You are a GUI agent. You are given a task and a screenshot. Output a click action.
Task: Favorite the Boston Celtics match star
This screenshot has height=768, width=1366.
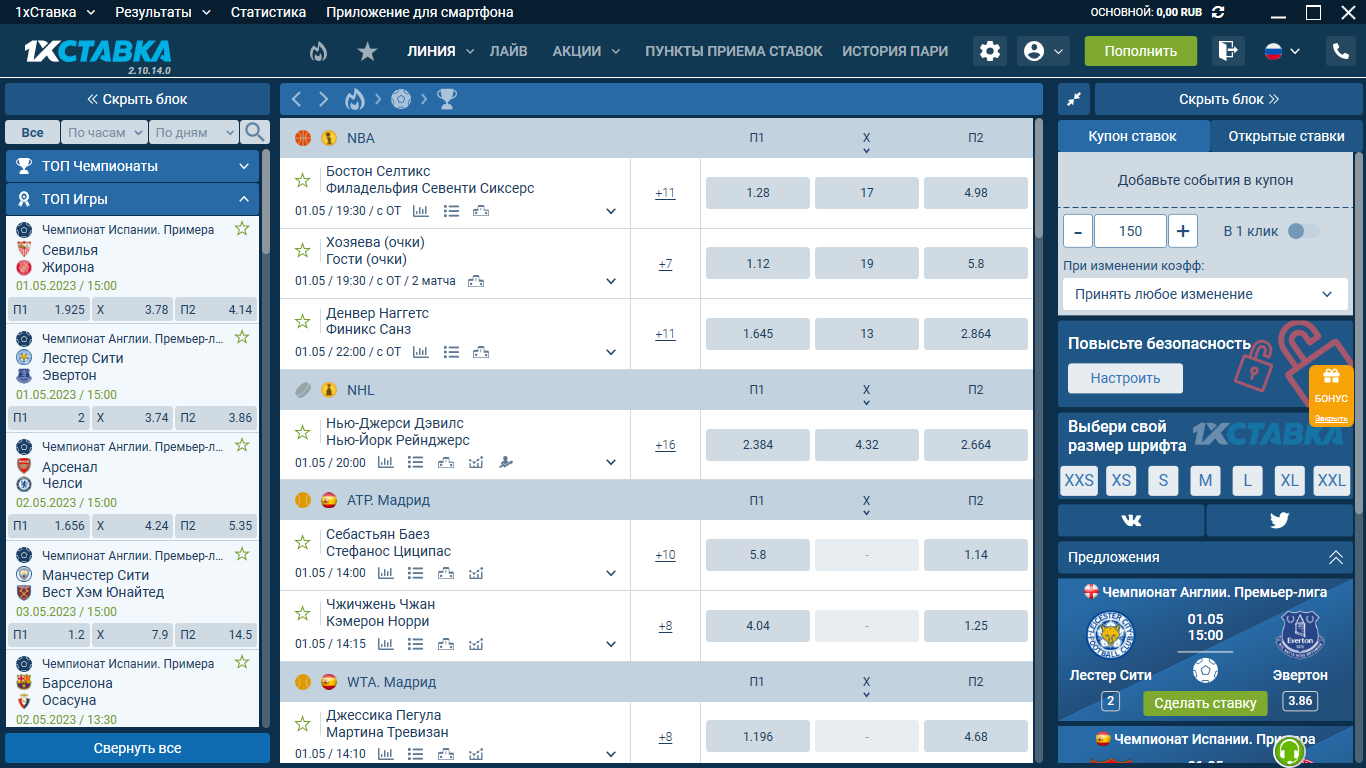(x=302, y=180)
